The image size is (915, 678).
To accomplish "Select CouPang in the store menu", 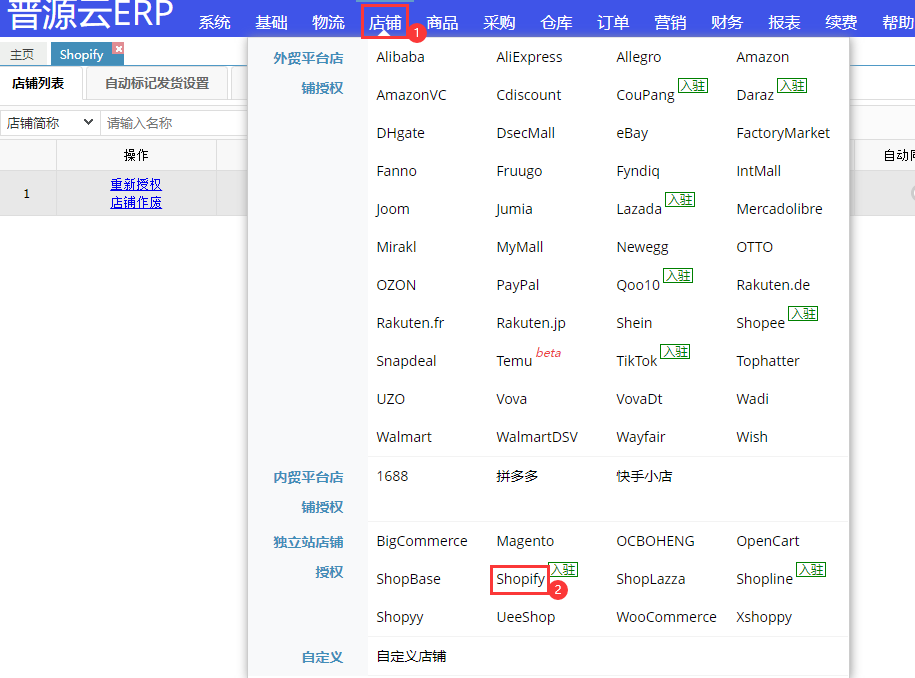I will click(x=645, y=95).
